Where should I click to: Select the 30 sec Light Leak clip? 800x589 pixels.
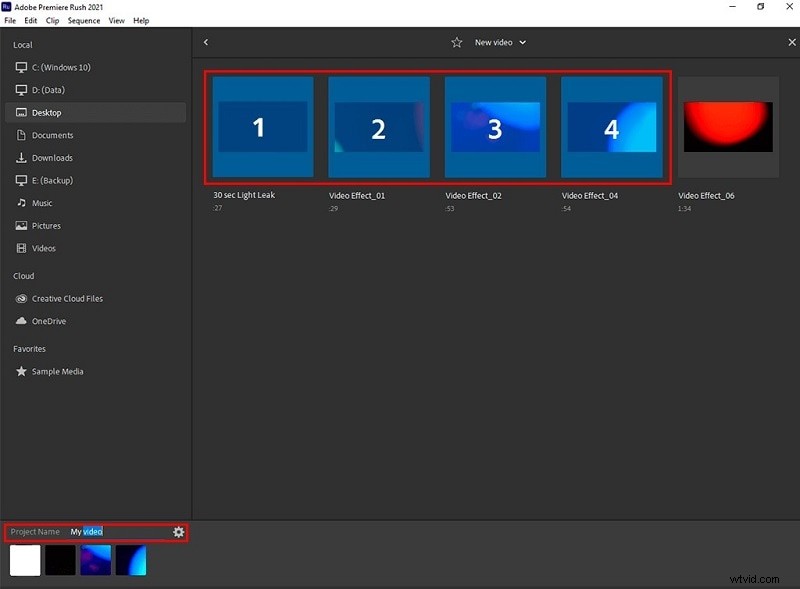[x=261, y=127]
